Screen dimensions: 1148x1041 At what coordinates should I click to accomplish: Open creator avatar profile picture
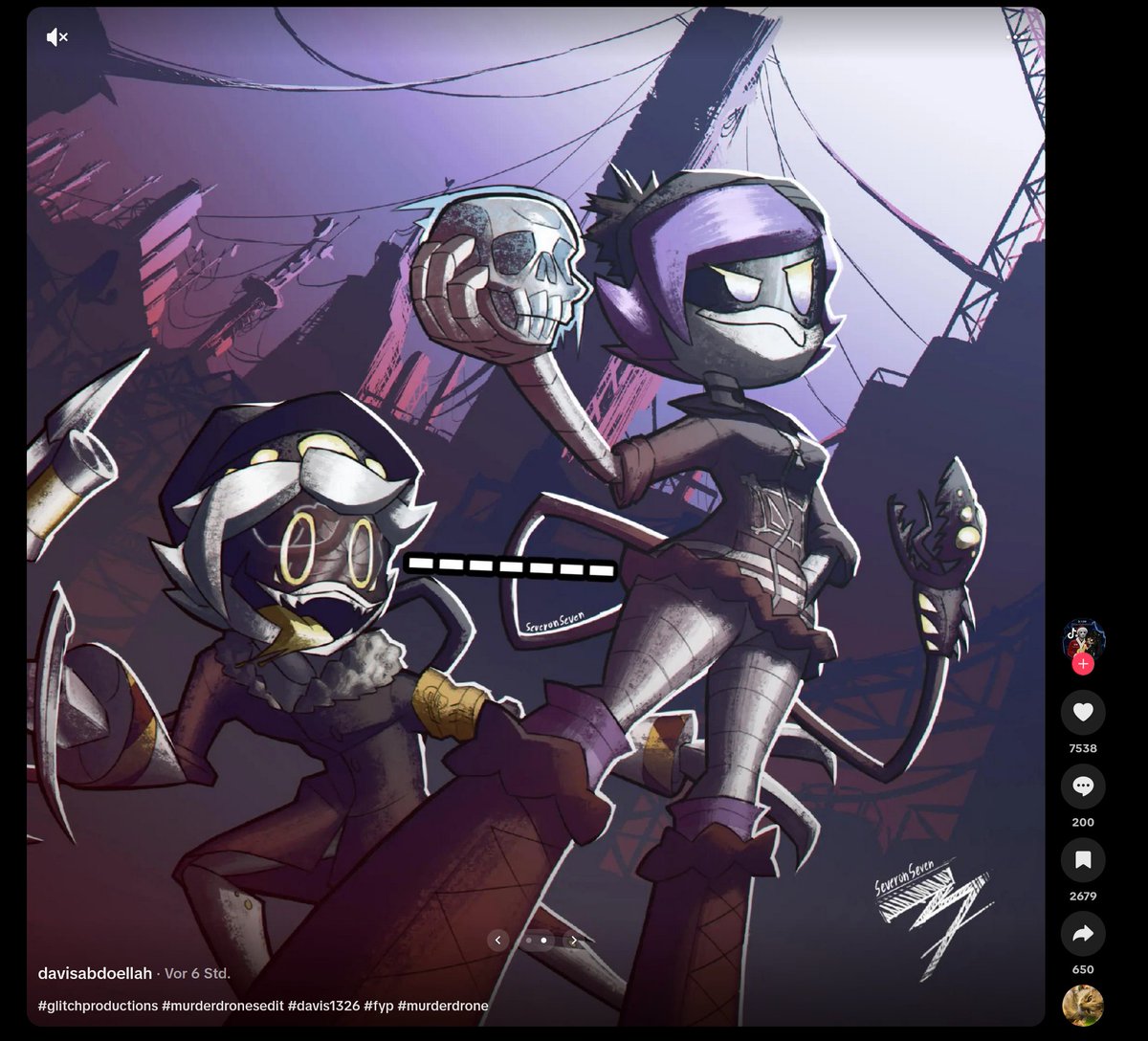(x=1083, y=640)
